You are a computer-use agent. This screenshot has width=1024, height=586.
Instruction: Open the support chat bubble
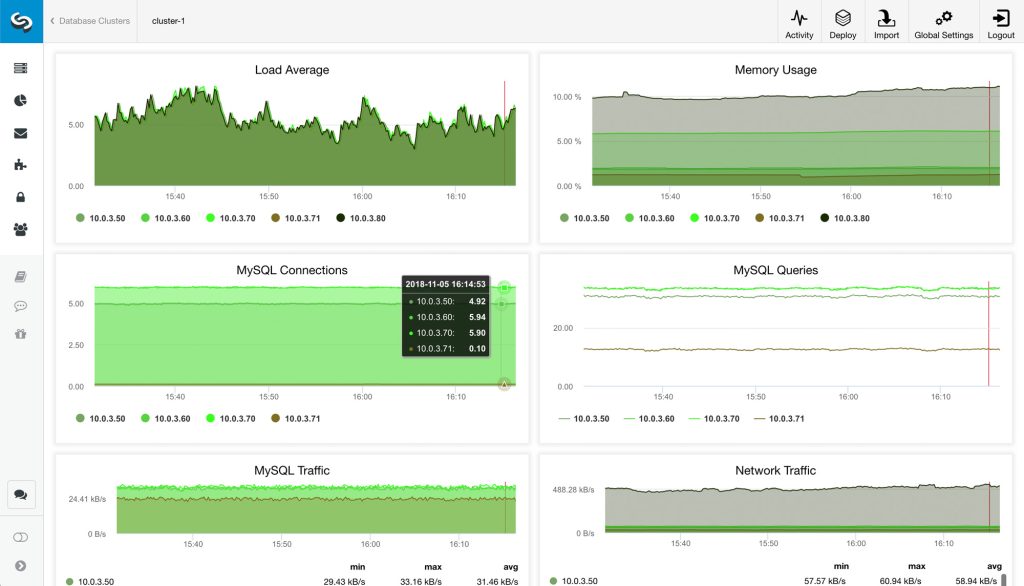coord(22,494)
